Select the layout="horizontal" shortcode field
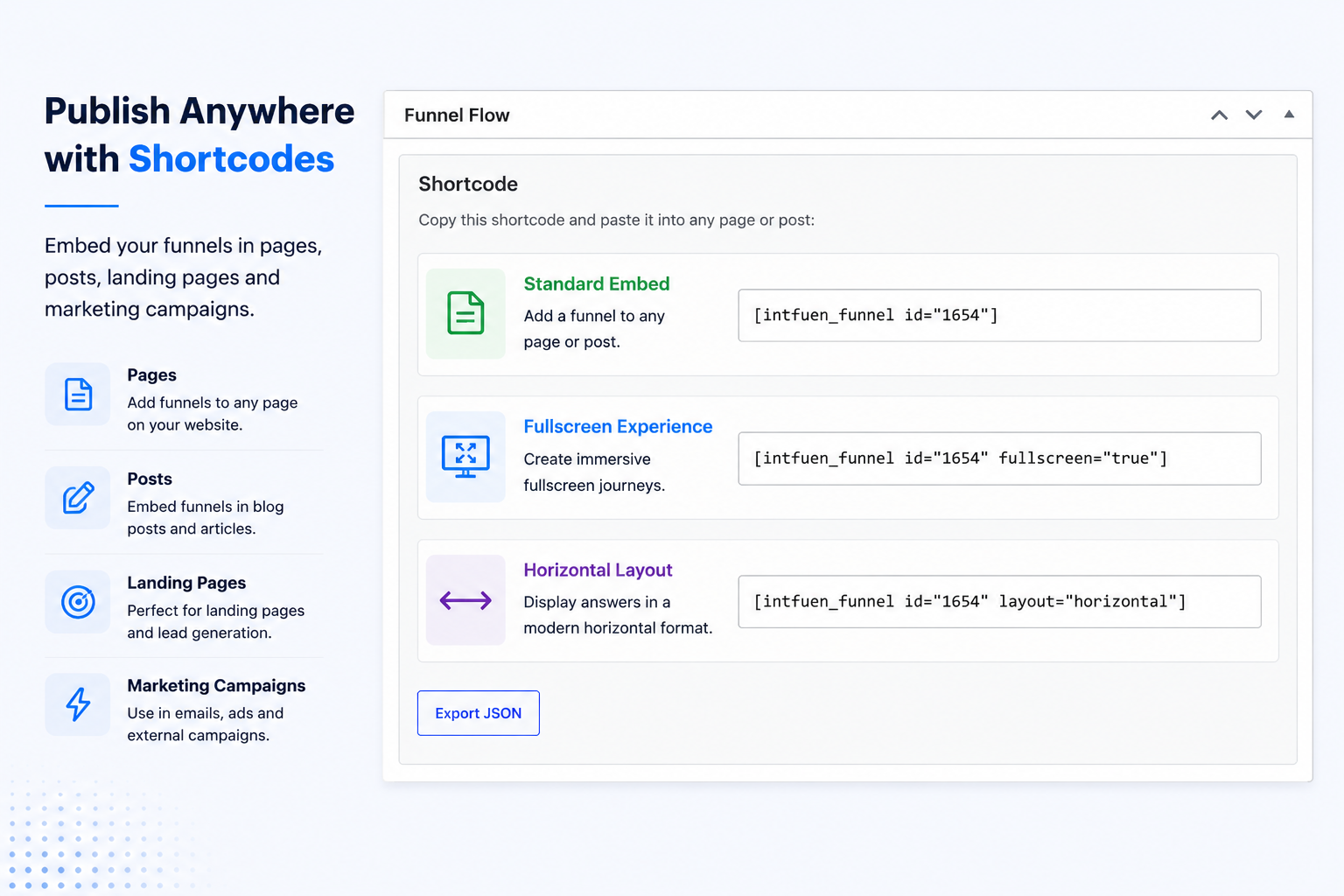The height and width of the screenshot is (896, 1344). [999, 601]
